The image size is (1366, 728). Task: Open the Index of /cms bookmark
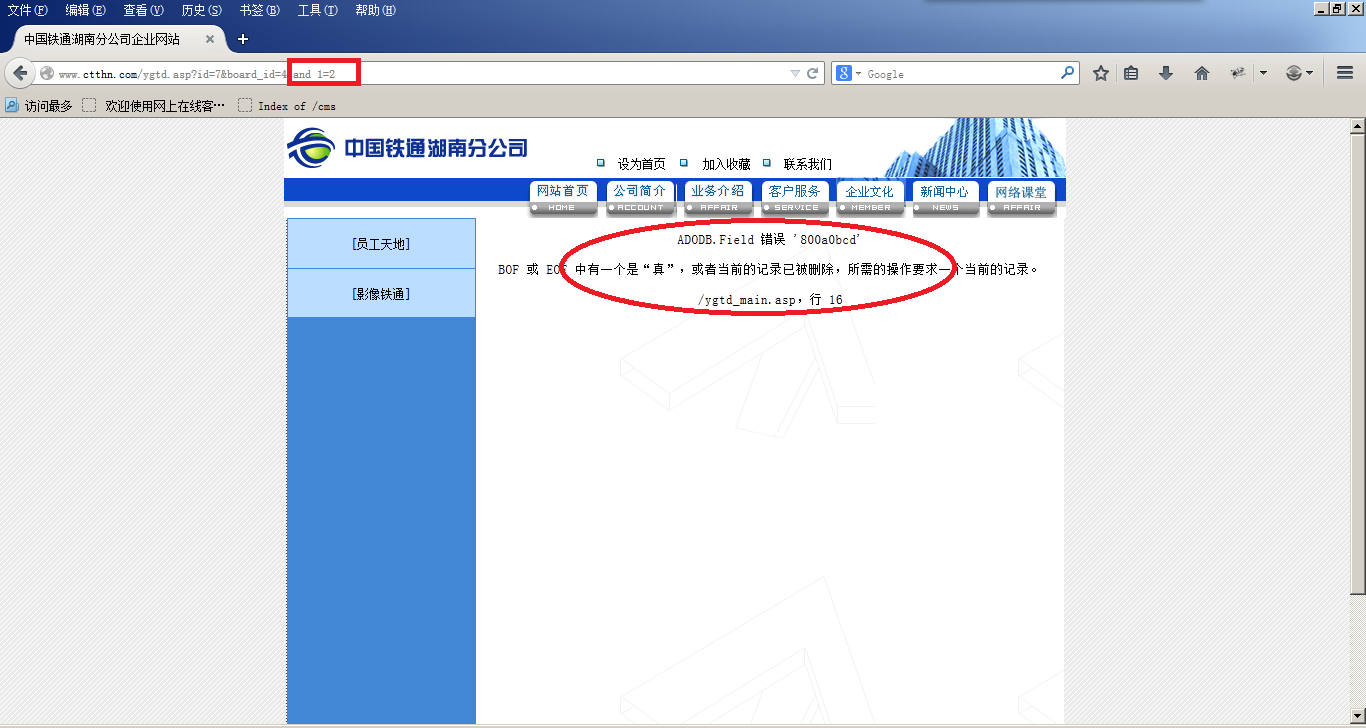click(x=287, y=105)
